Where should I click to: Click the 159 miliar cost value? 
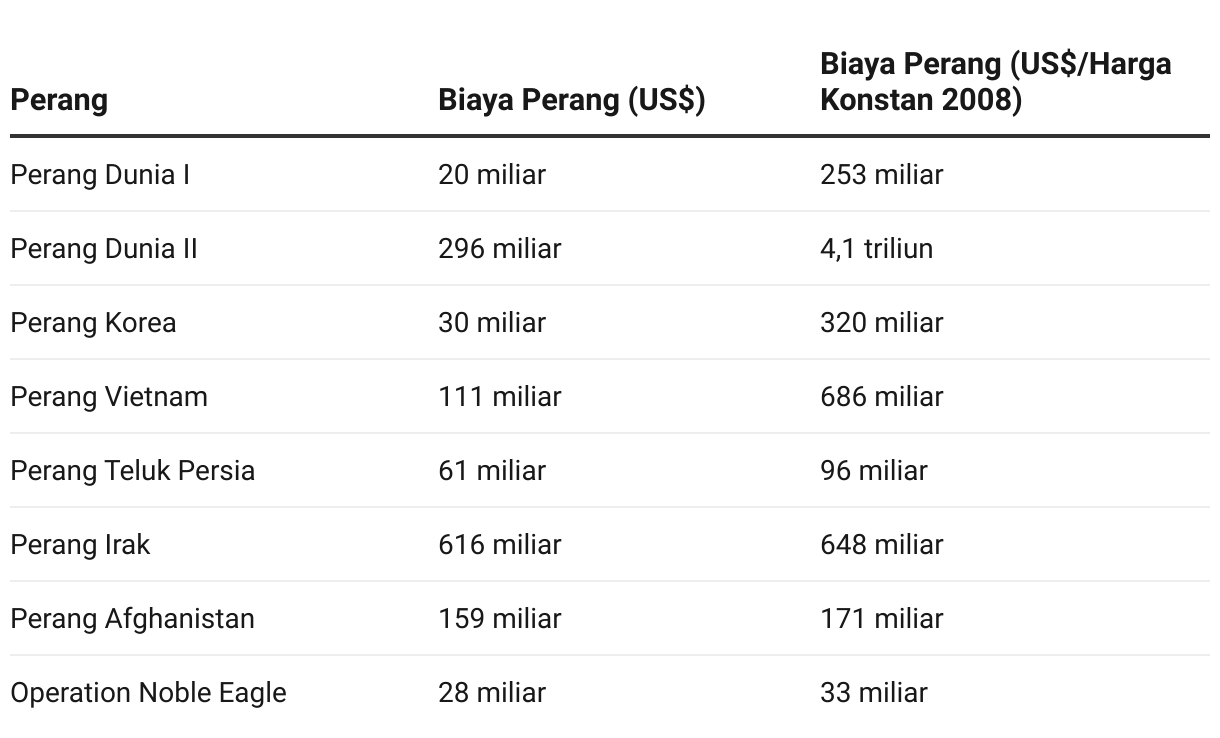click(x=500, y=619)
